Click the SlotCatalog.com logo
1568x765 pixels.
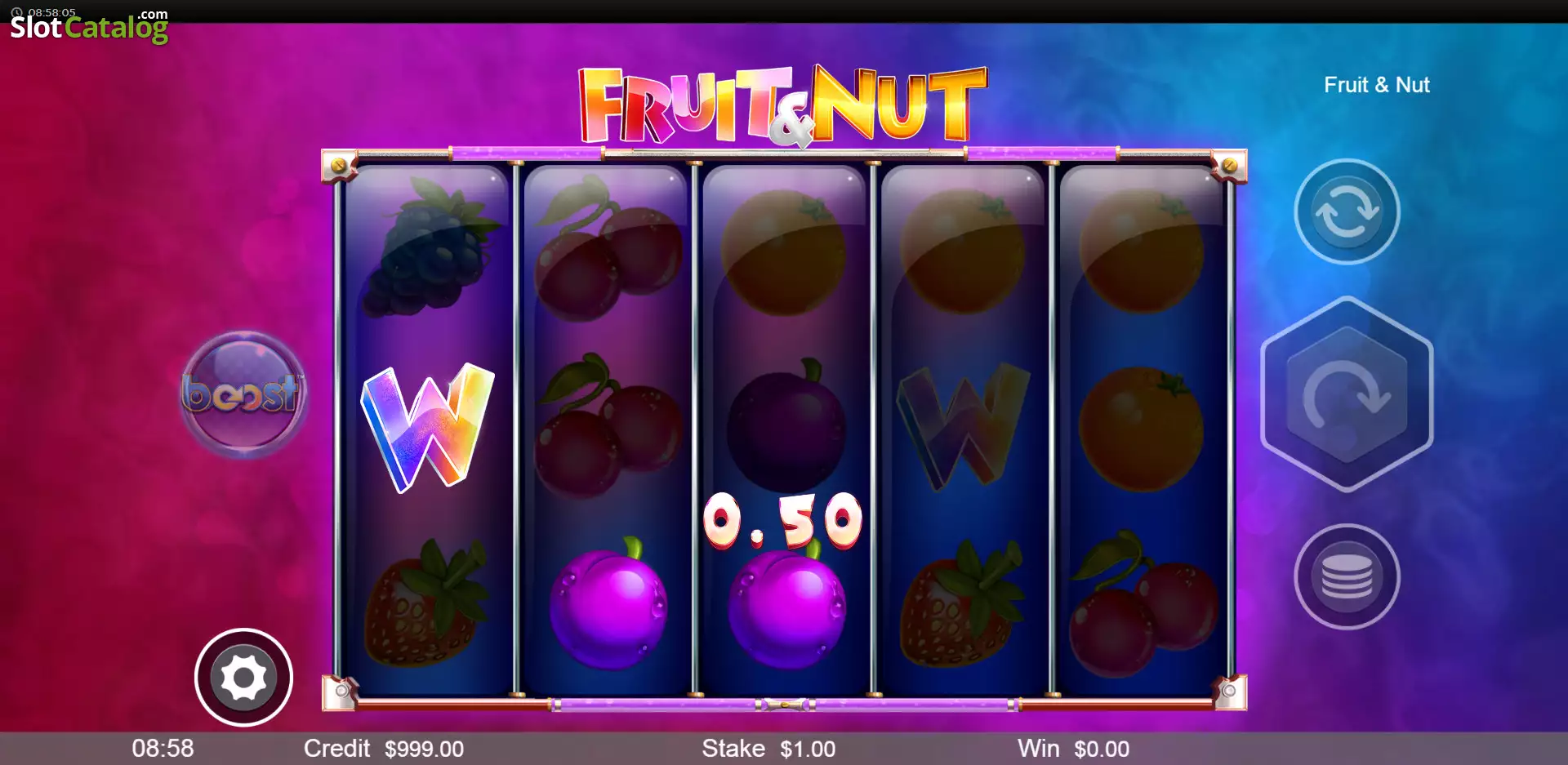tap(89, 26)
